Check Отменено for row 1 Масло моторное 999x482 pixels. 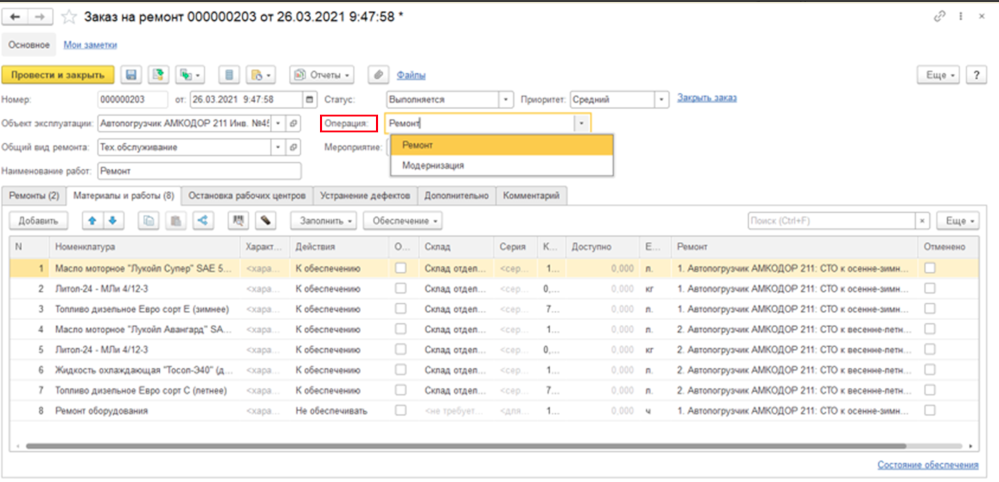(x=930, y=269)
